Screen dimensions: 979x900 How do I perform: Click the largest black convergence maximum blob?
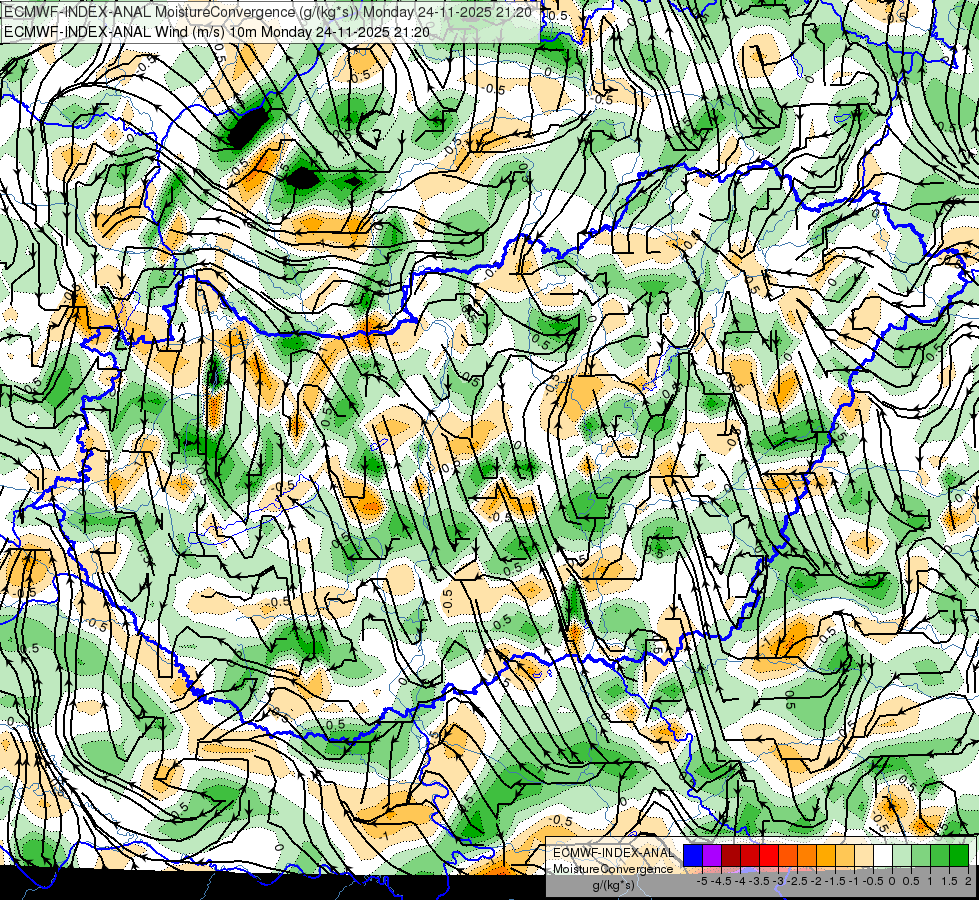[247, 129]
